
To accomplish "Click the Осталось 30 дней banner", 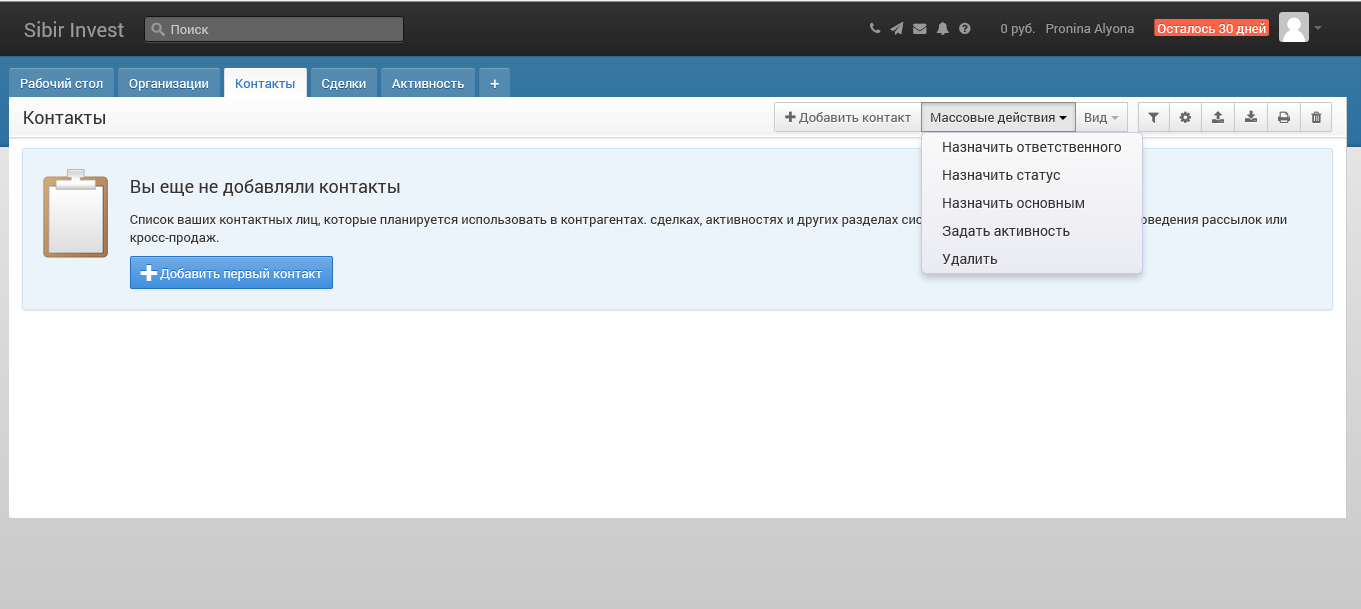I will click(1211, 28).
